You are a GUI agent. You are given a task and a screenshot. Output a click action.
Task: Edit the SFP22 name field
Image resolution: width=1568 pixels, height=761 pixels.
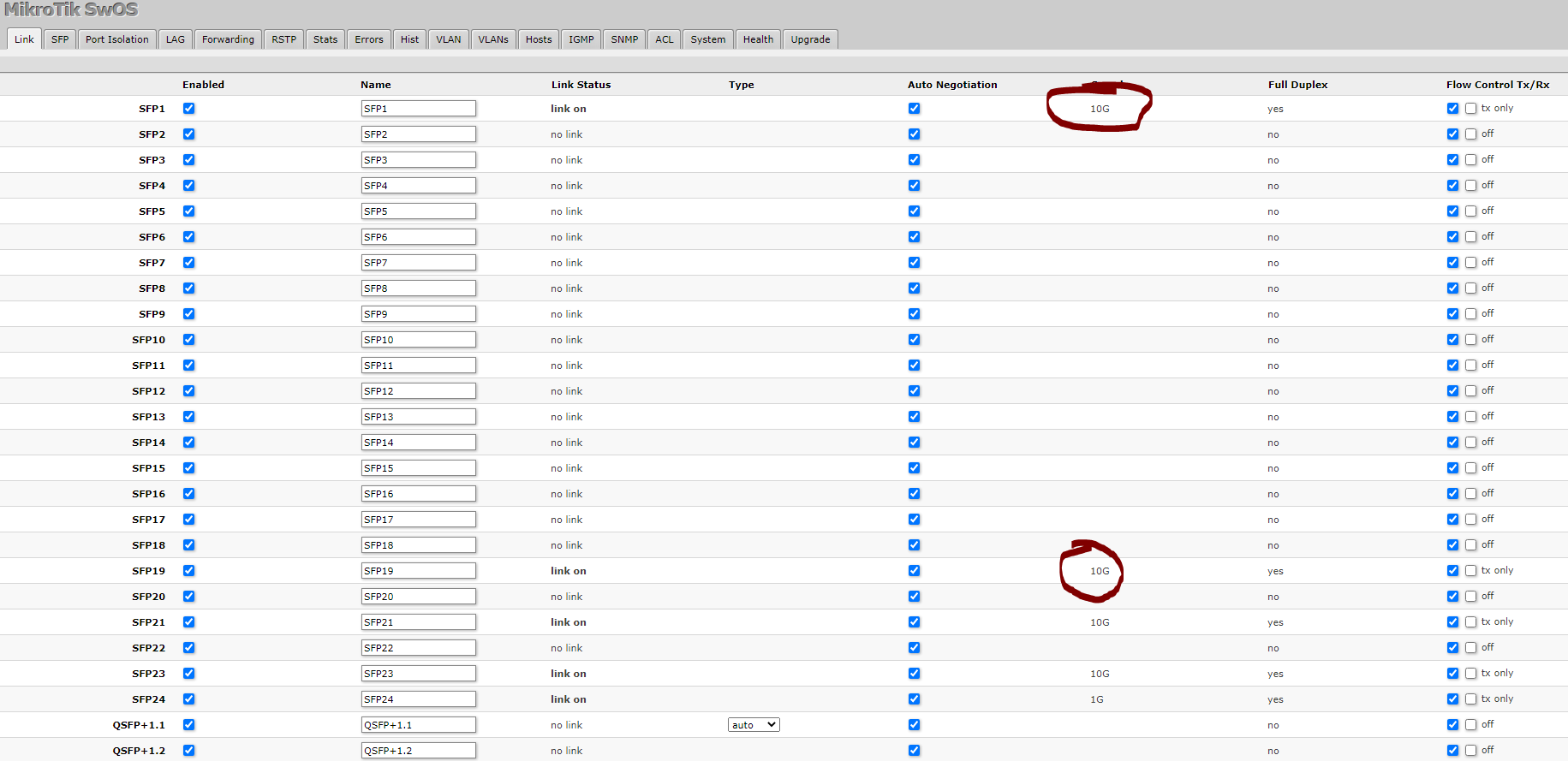point(418,648)
